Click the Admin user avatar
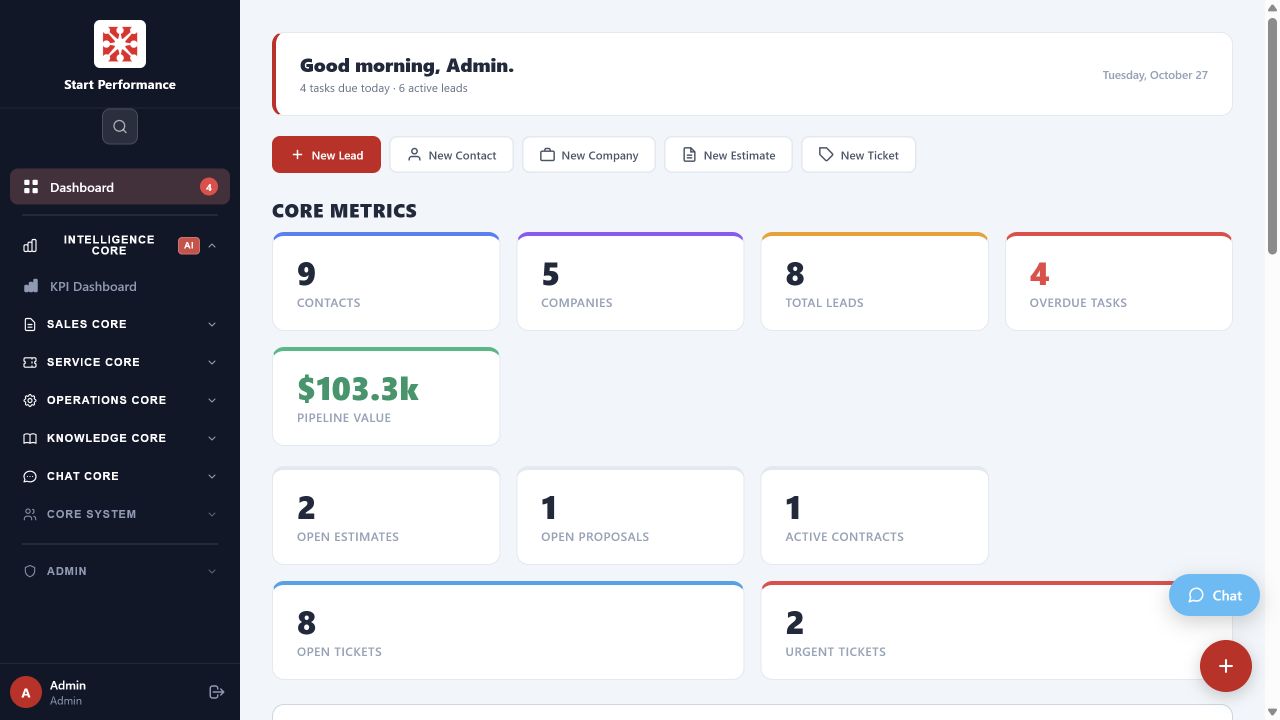Viewport: 1280px width, 720px height. (x=26, y=692)
